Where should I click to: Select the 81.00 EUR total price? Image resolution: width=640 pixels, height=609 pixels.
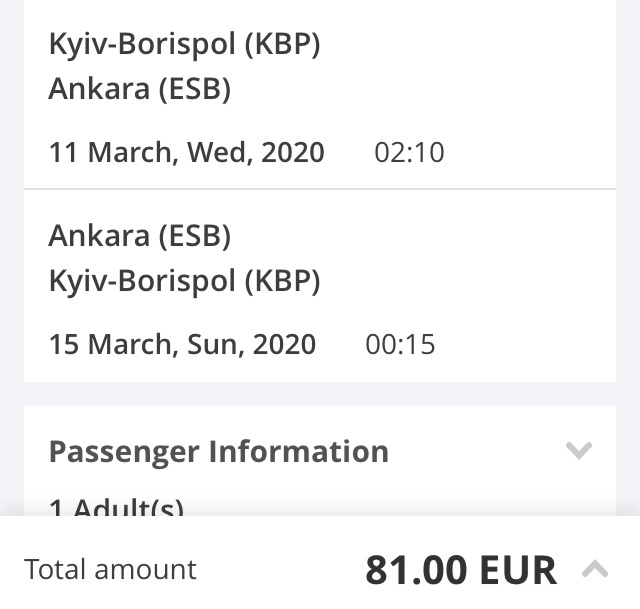point(460,570)
